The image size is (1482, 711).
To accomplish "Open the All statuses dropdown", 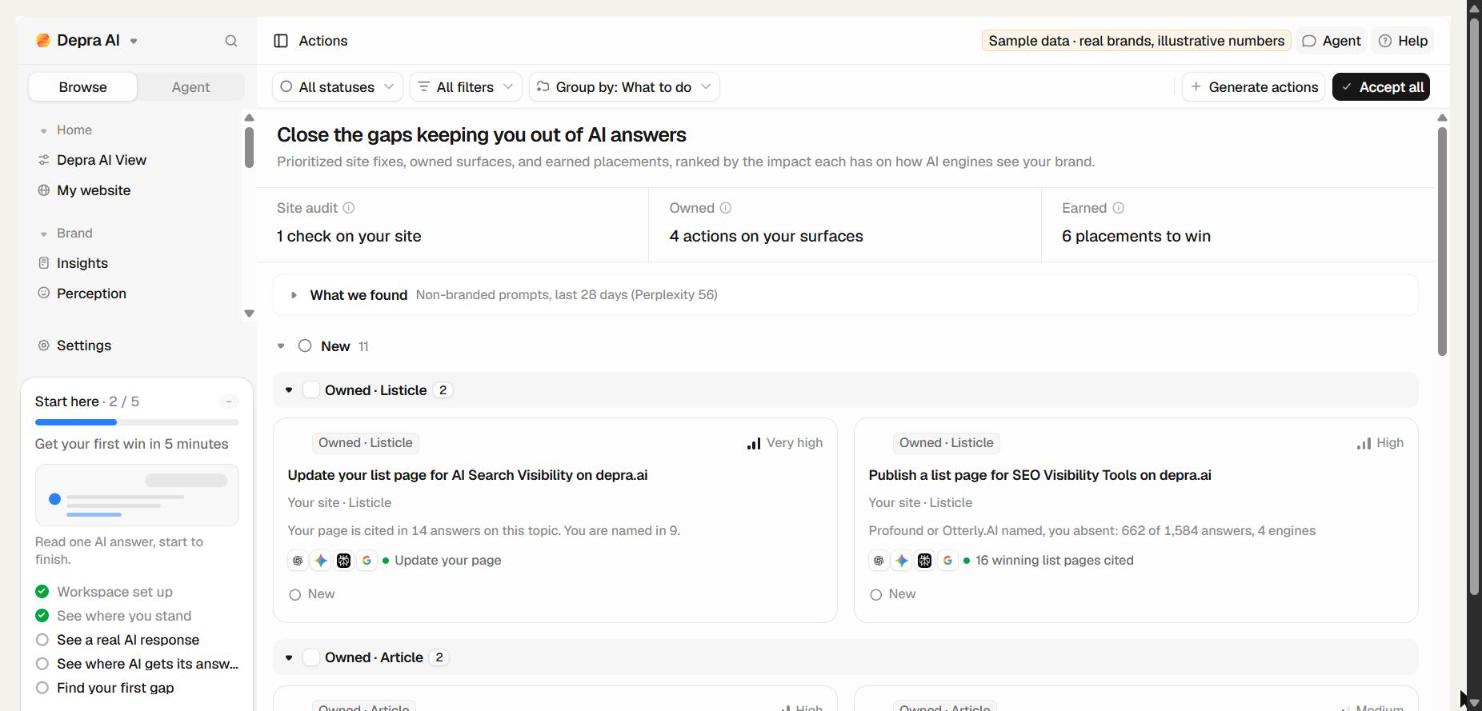I will point(337,87).
